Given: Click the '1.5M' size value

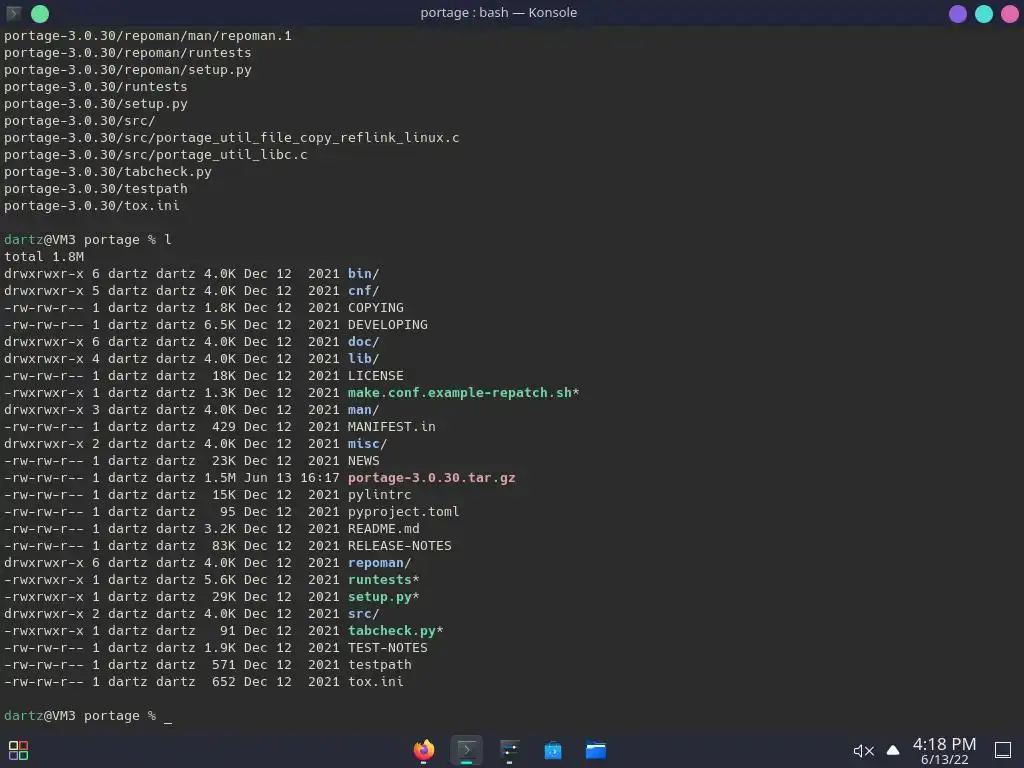Looking at the screenshot, I should [x=219, y=477].
